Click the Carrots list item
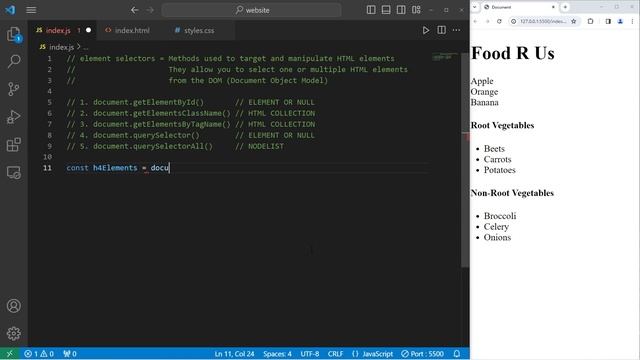 click(x=498, y=159)
